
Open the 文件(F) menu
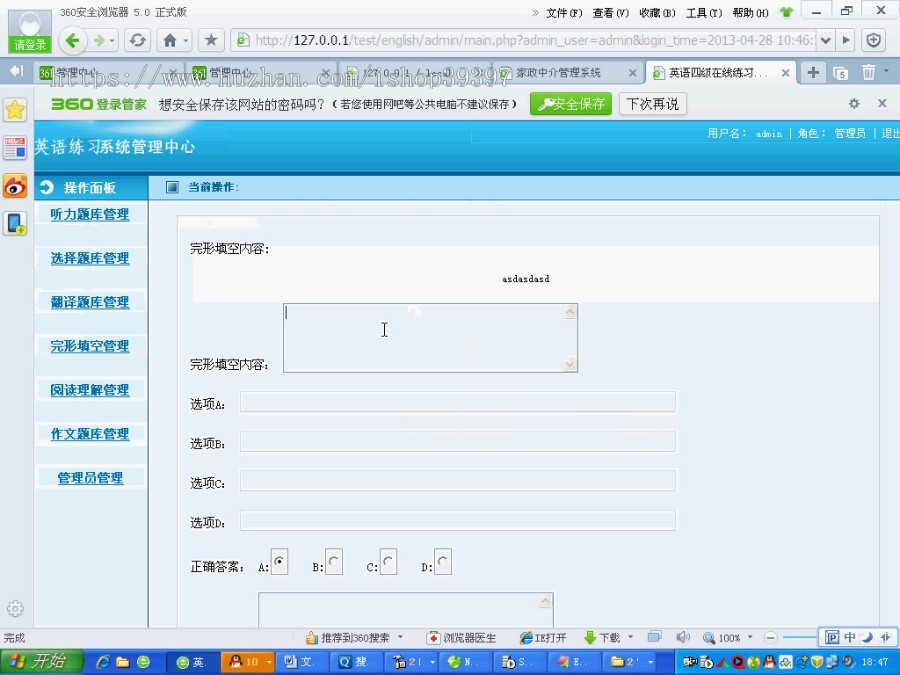[564, 13]
